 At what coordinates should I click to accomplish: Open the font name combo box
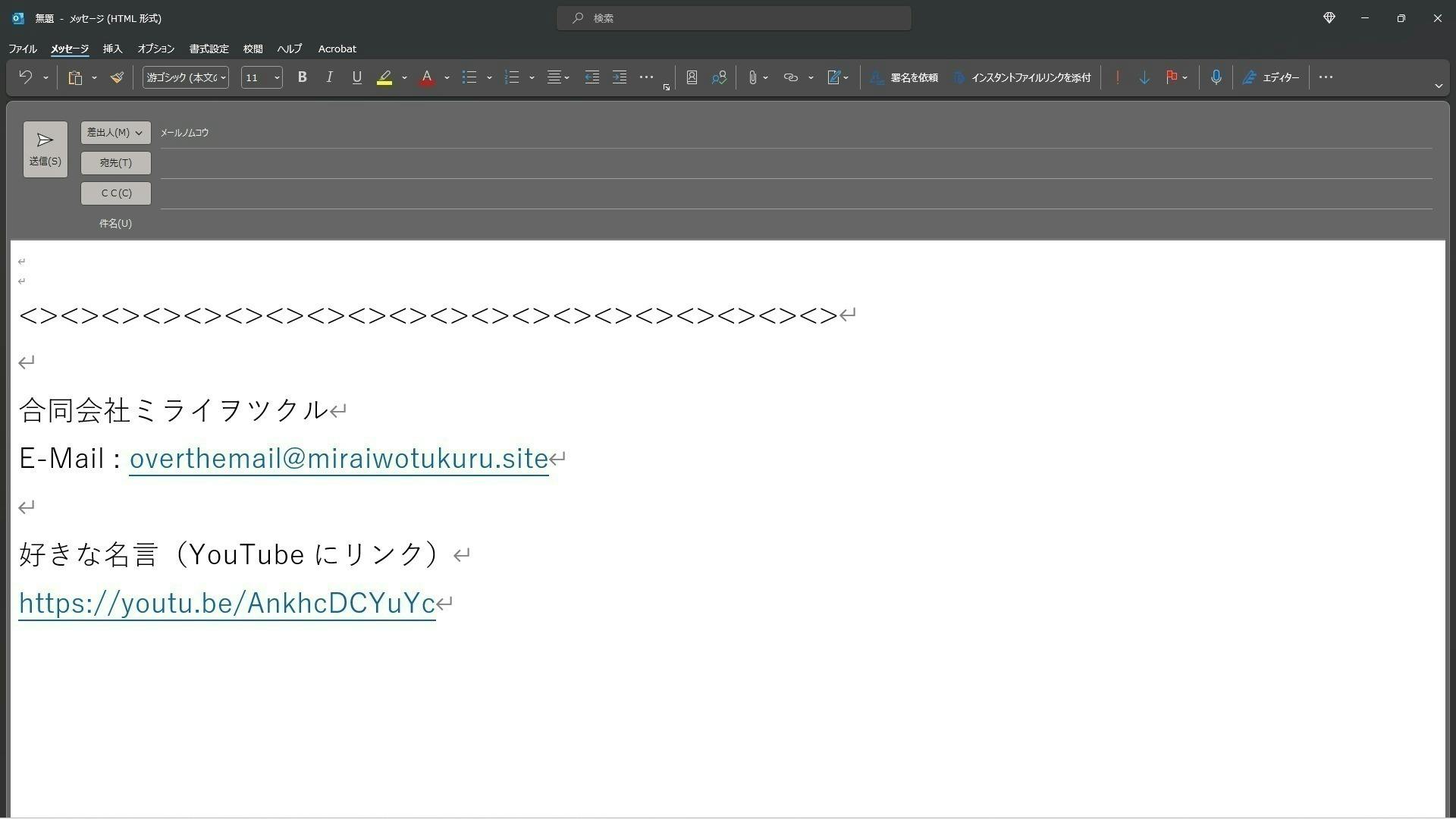click(186, 77)
